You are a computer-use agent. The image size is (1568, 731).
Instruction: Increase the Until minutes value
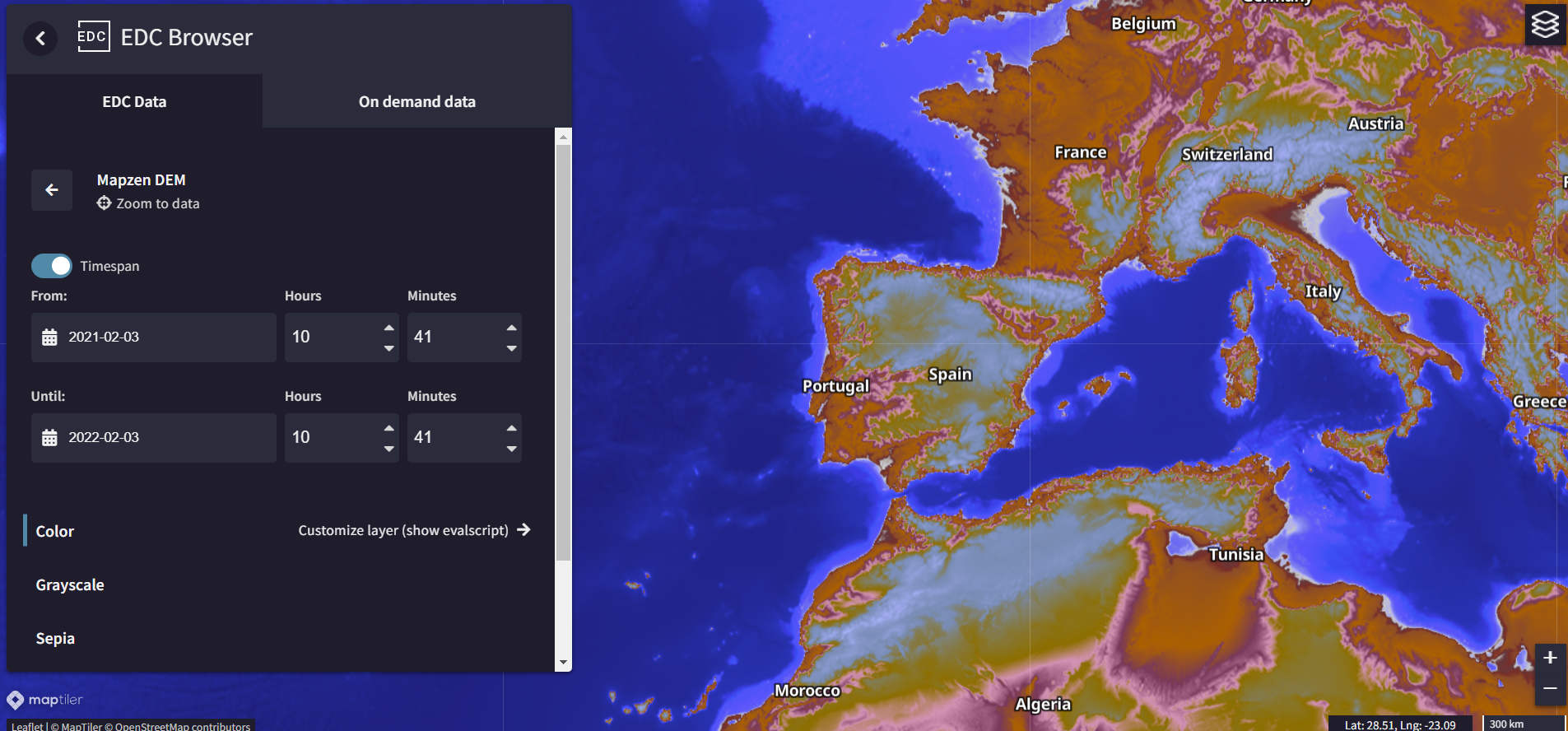(512, 428)
